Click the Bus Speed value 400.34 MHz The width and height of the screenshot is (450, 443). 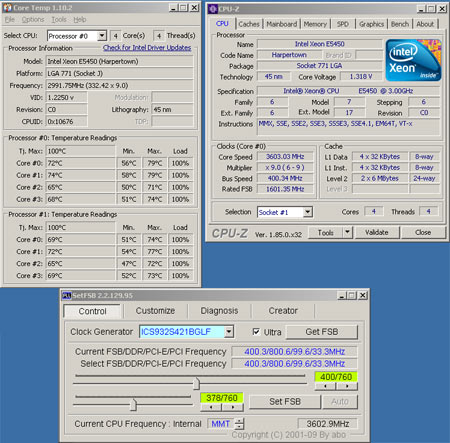(285, 178)
